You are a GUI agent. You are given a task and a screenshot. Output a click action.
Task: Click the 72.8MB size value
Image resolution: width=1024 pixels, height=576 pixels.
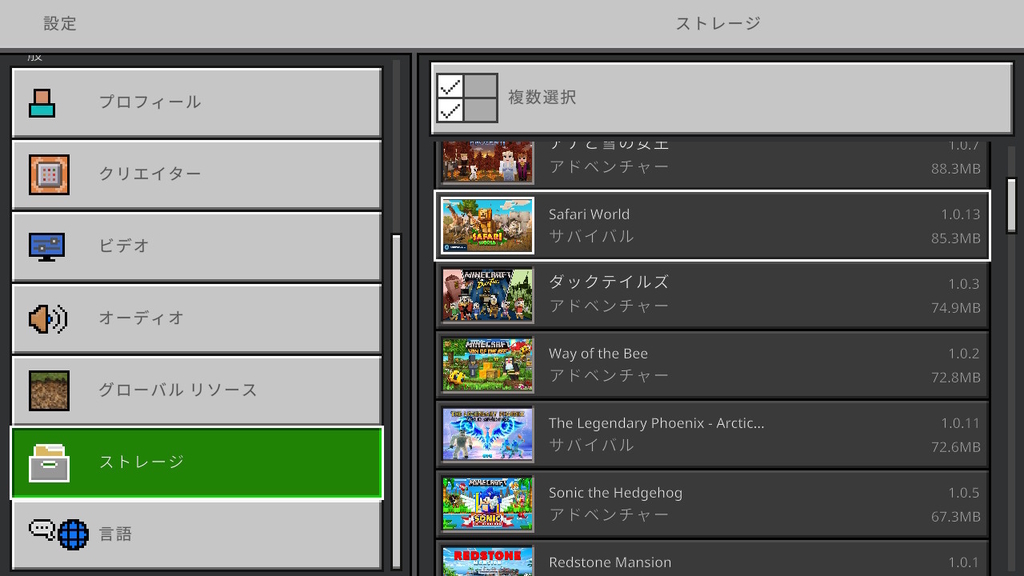955,377
